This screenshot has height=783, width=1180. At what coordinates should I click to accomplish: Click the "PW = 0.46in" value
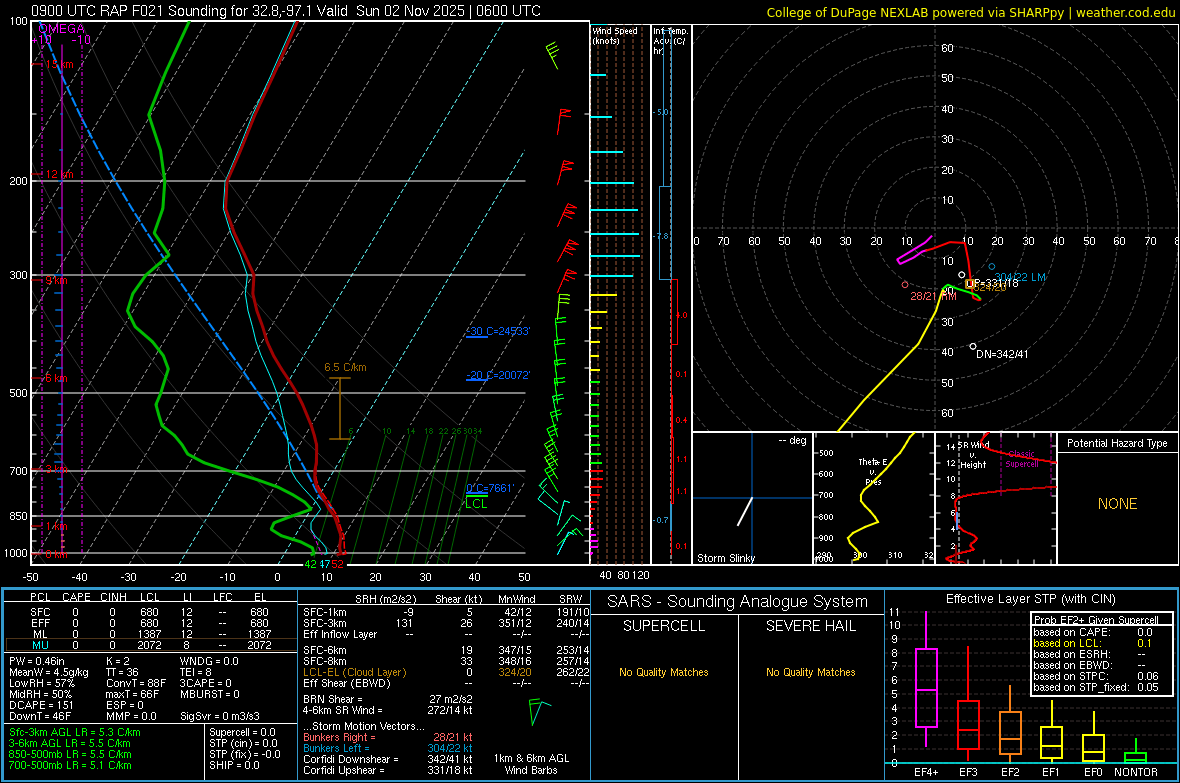click(x=37, y=661)
